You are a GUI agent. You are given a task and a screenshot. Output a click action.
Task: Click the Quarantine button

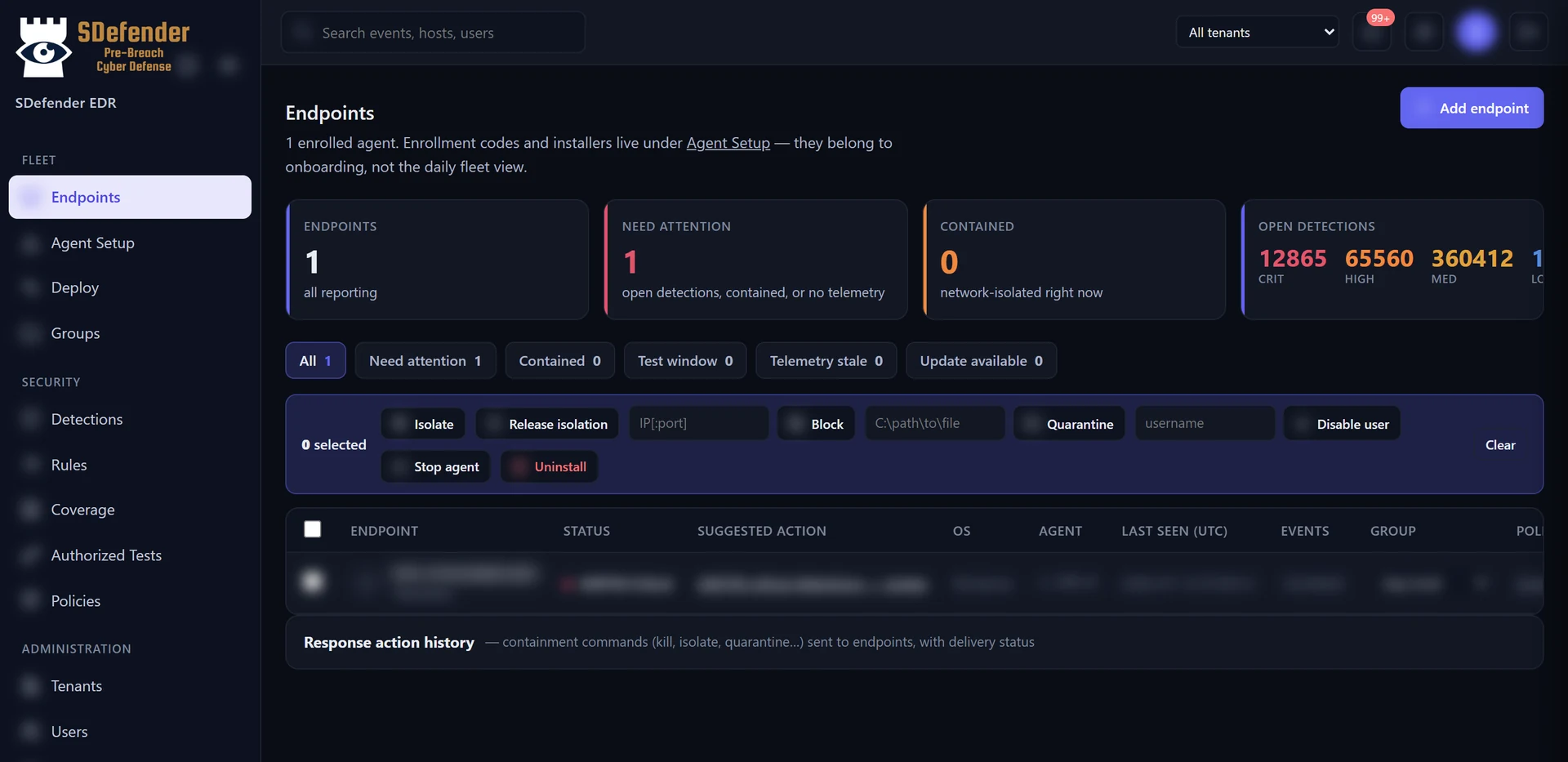coord(1069,424)
